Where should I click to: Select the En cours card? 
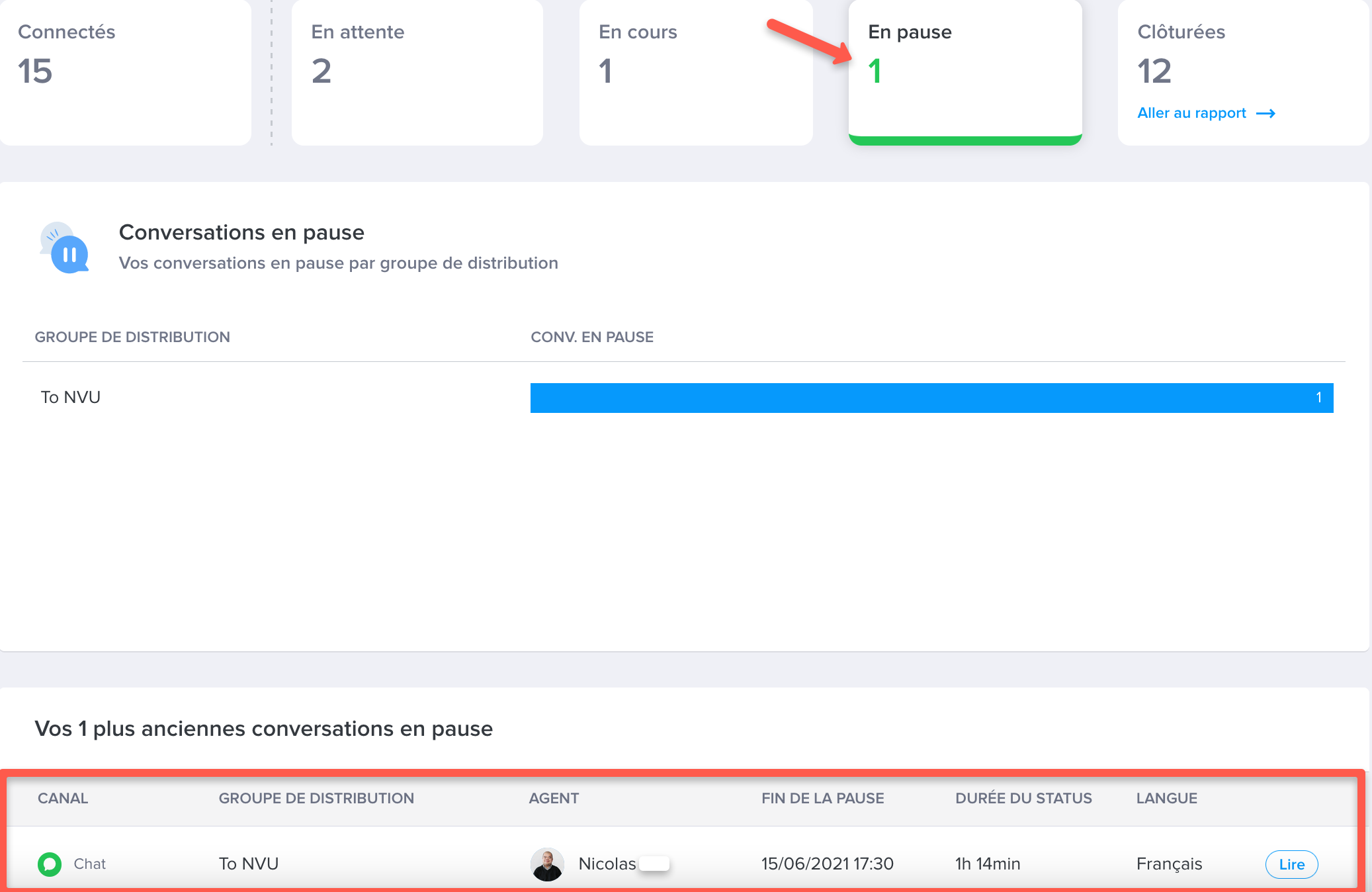tap(696, 71)
